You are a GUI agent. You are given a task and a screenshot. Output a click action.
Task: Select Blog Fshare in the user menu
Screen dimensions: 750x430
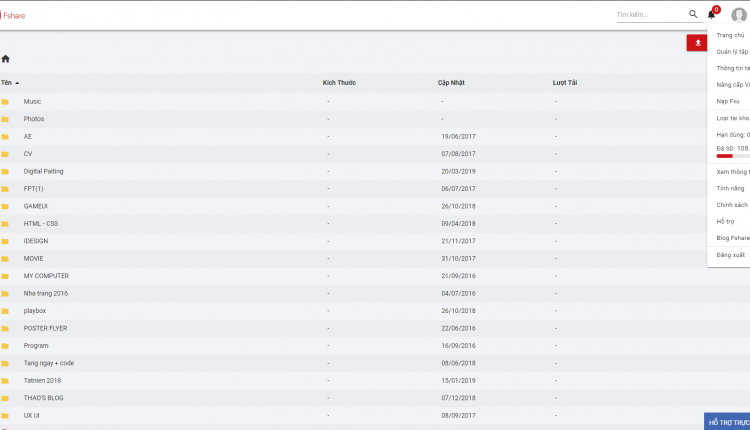[x=733, y=238]
